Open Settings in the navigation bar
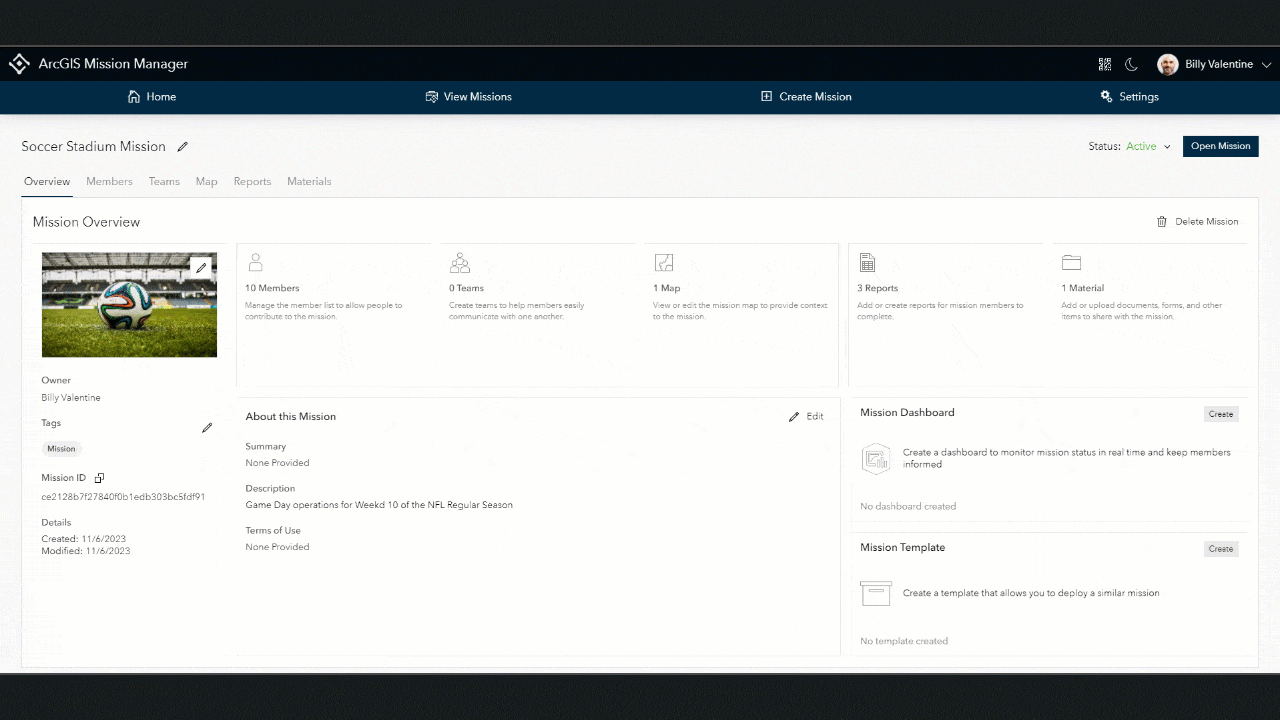Screen dimensions: 1280x720 pyautogui.click(x=1129, y=97)
